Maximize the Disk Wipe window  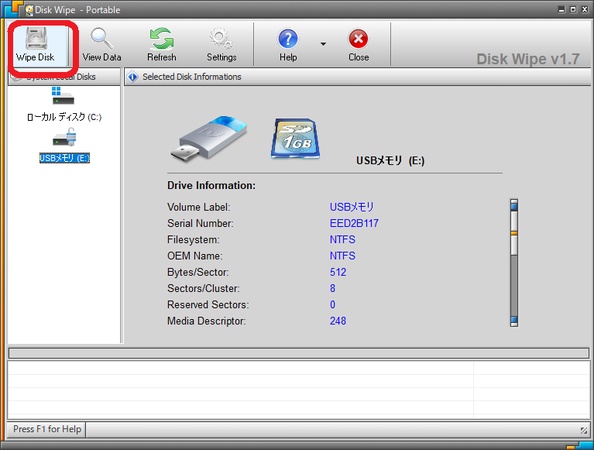(x=574, y=10)
